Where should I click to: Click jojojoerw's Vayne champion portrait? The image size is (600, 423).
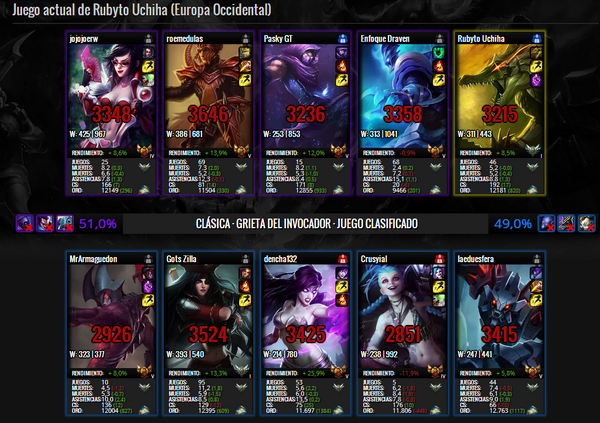(x=111, y=96)
